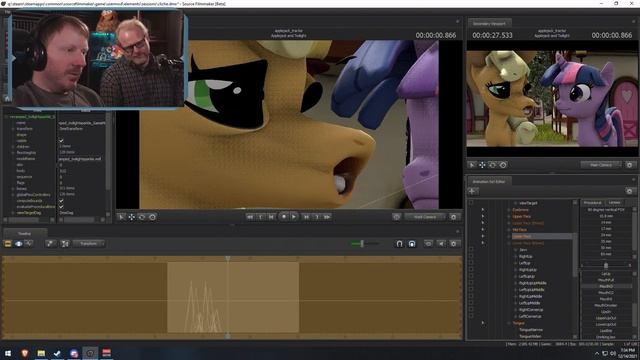Switch to the Motion Editor mode in timeline
The height and width of the screenshot is (360, 640).
coord(19,244)
